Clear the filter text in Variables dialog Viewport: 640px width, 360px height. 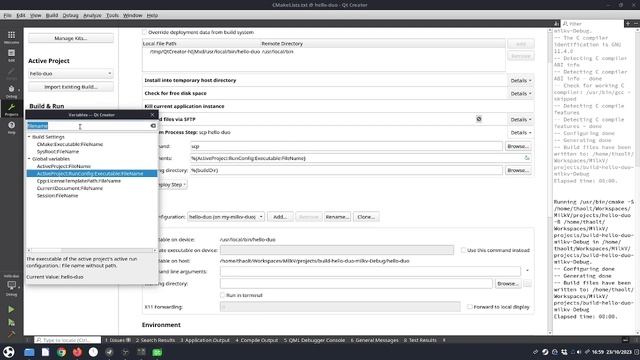click(x=153, y=126)
